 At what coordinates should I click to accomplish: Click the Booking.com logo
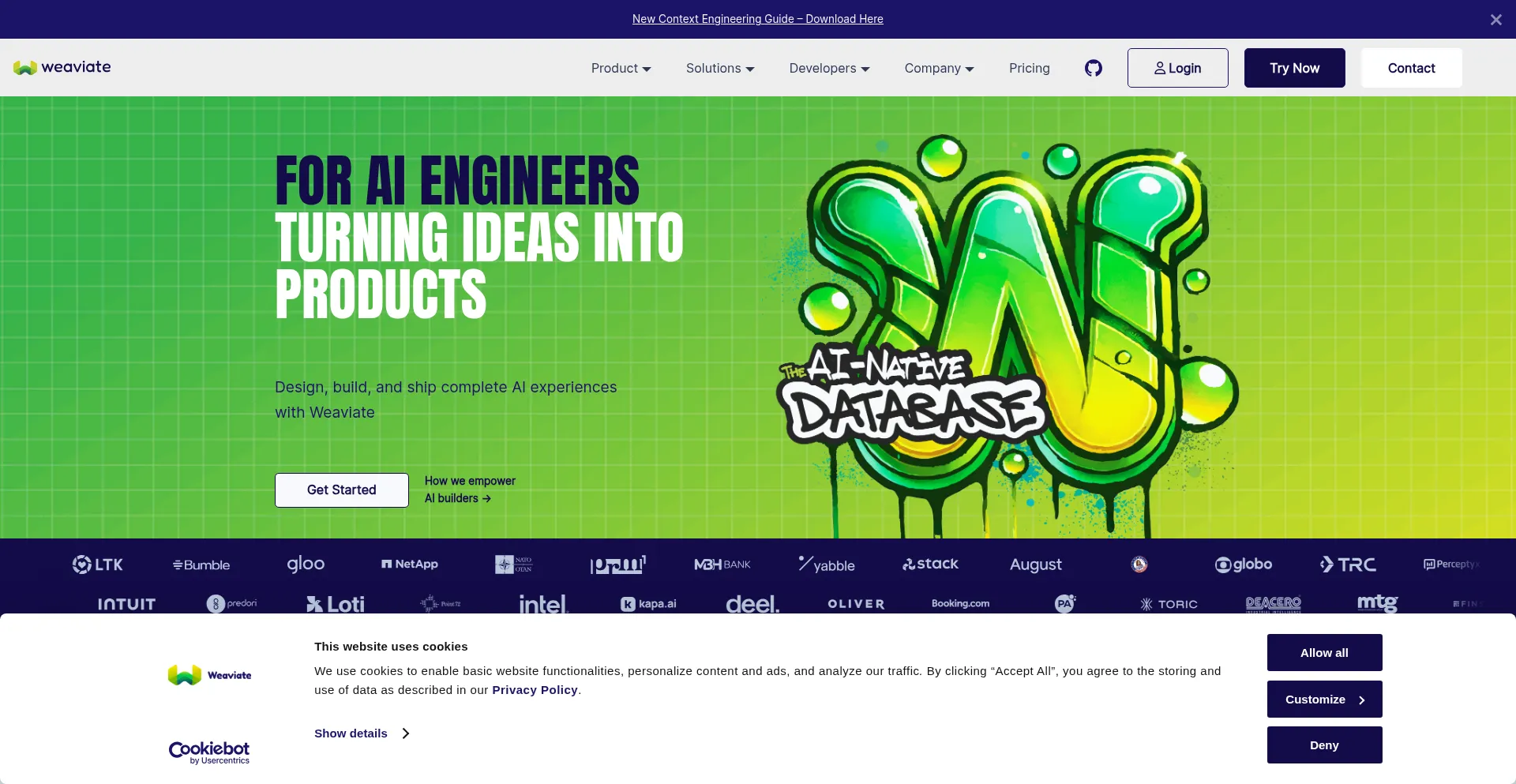960,603
